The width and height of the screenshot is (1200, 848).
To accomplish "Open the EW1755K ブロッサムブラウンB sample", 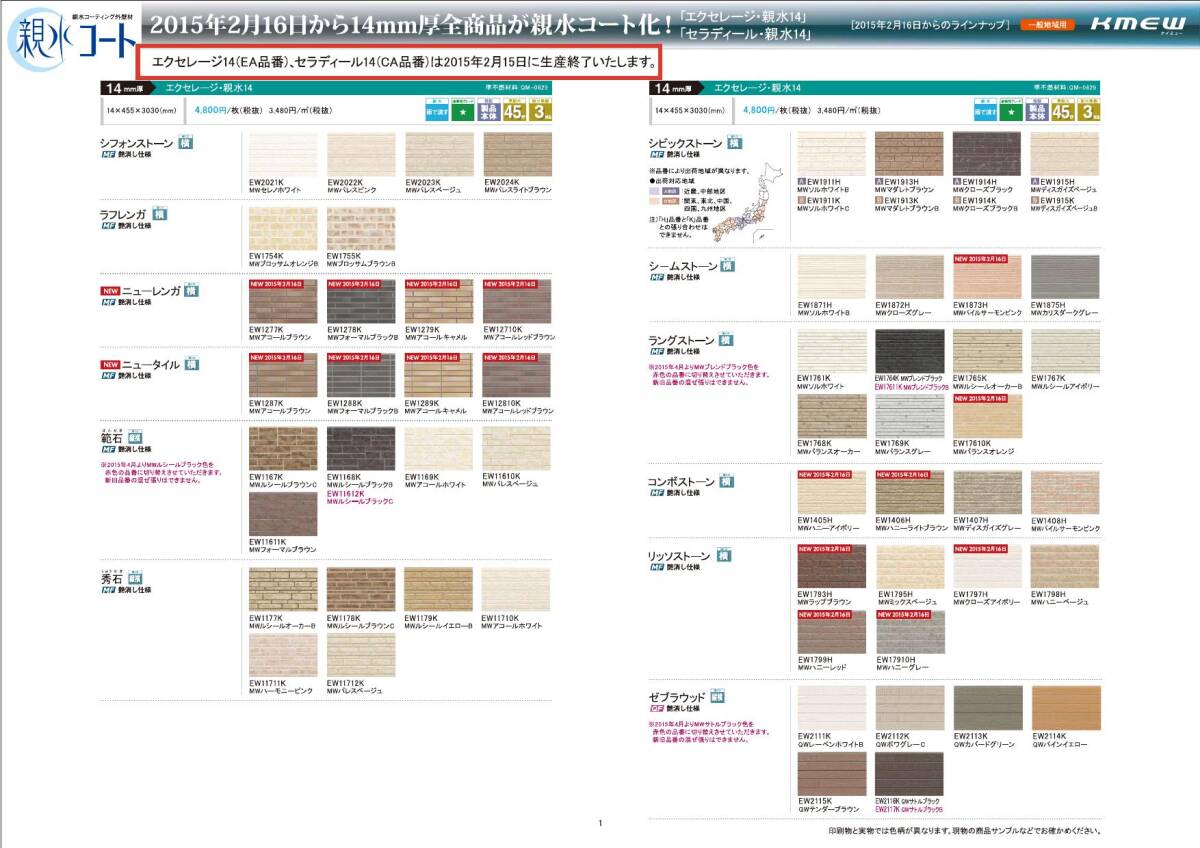I will point(361,229).
